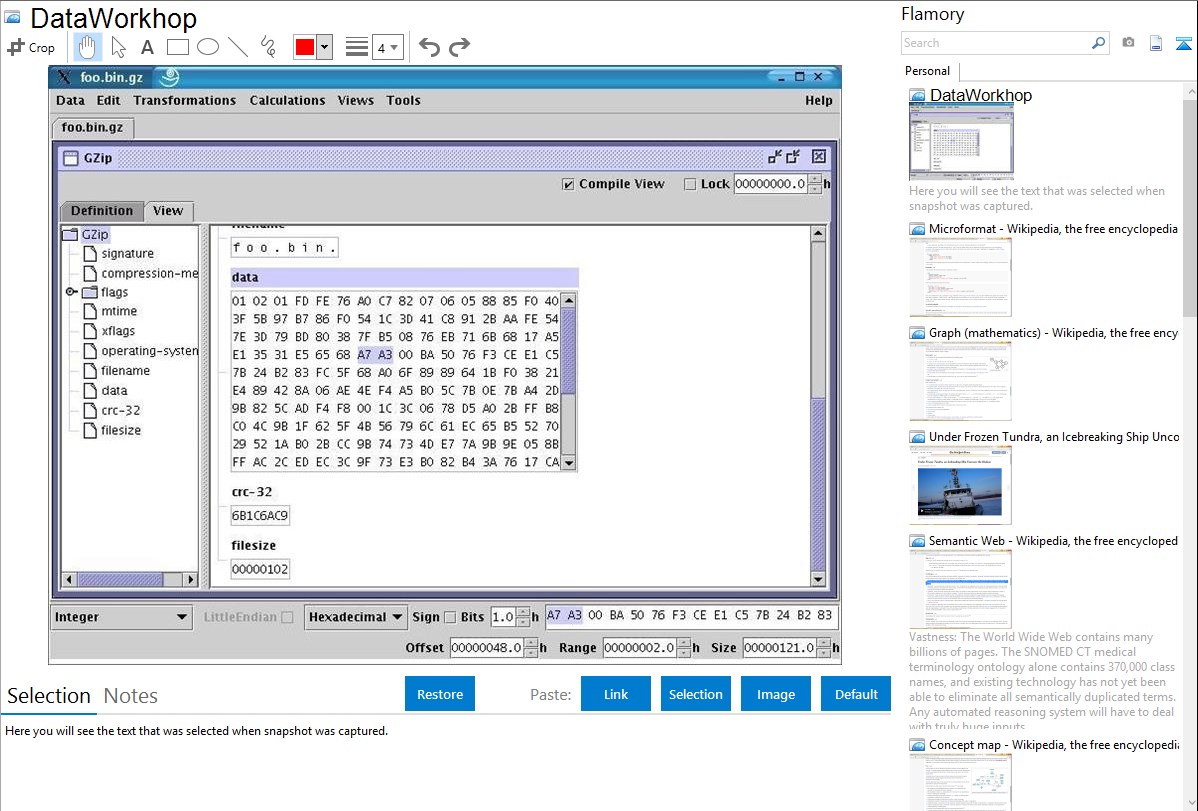The image size is (1198, 811).
Task: Open the Tools menu
Action: [x=403, y=100]
